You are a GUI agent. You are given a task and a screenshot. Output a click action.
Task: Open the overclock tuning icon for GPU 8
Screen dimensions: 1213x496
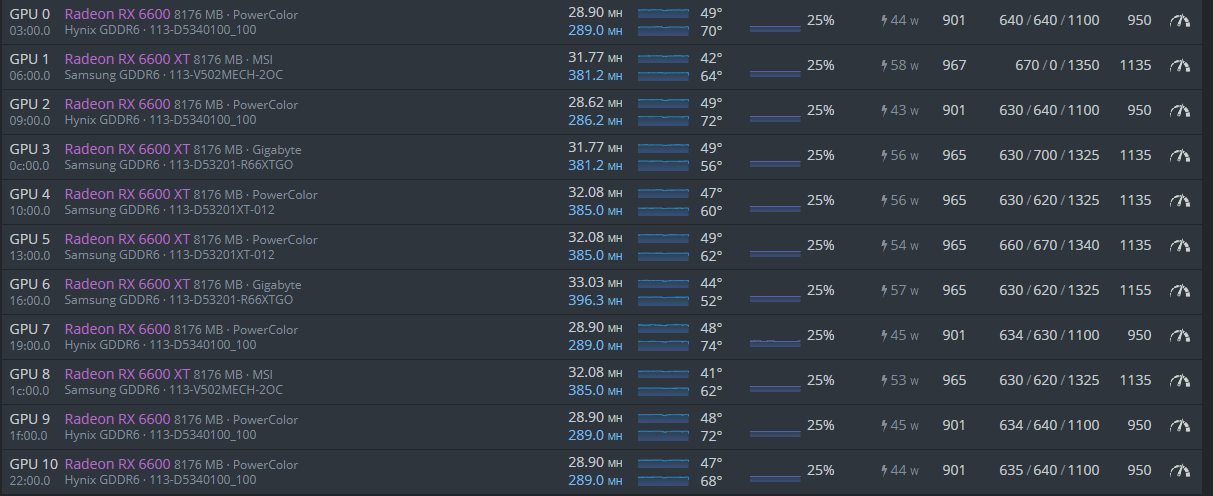point(1180,380)
